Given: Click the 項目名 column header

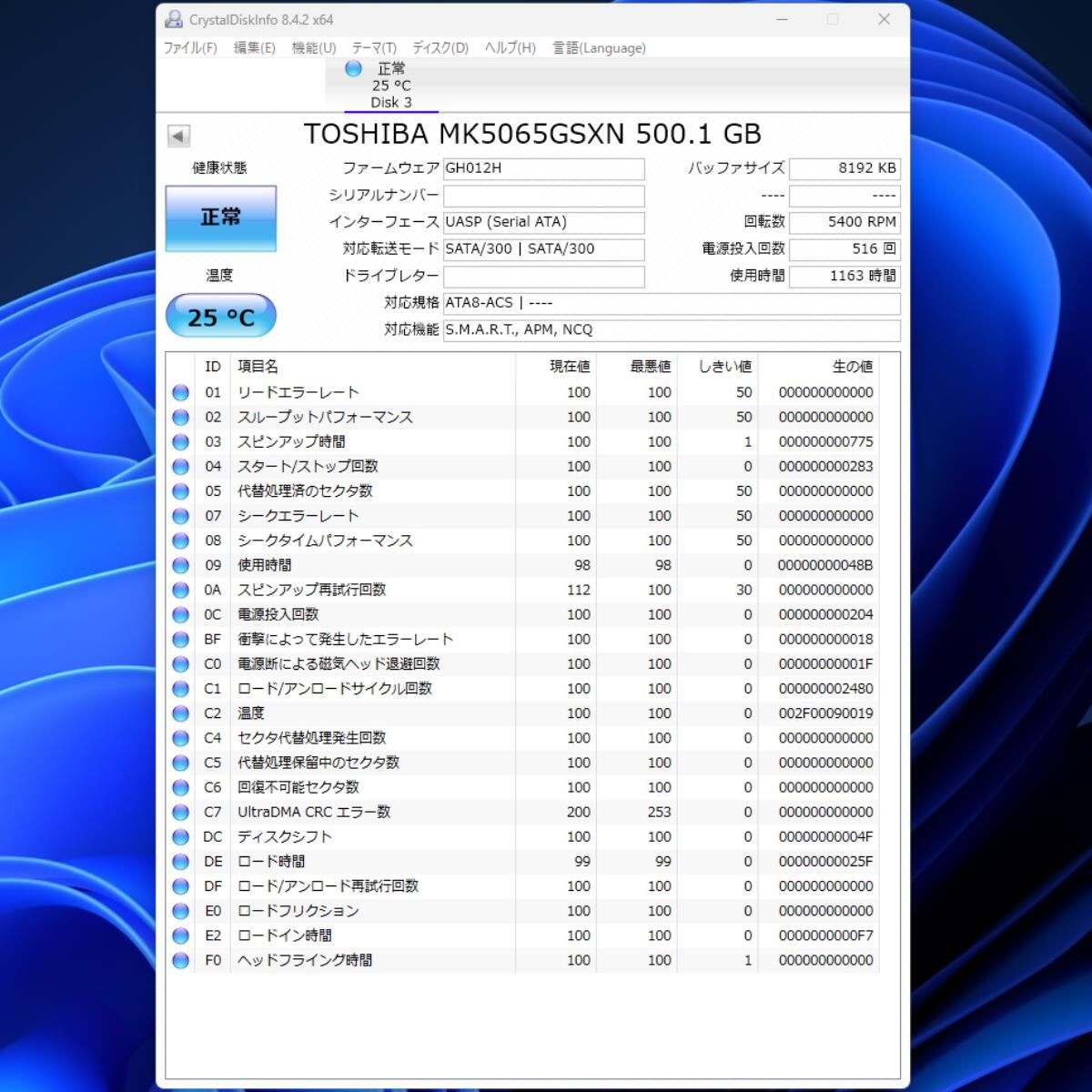Looking at the screenshot, I should click(x=258, y=367).
